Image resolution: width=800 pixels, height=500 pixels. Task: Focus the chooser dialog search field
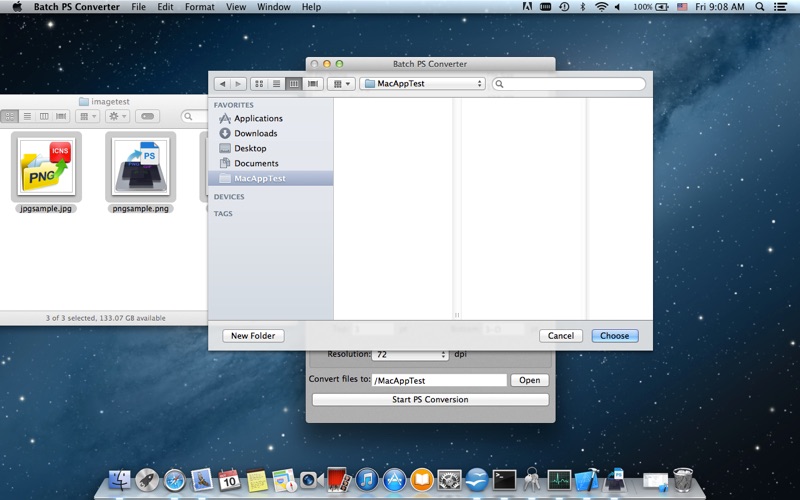pyautogui.click(x=569, y=84)
